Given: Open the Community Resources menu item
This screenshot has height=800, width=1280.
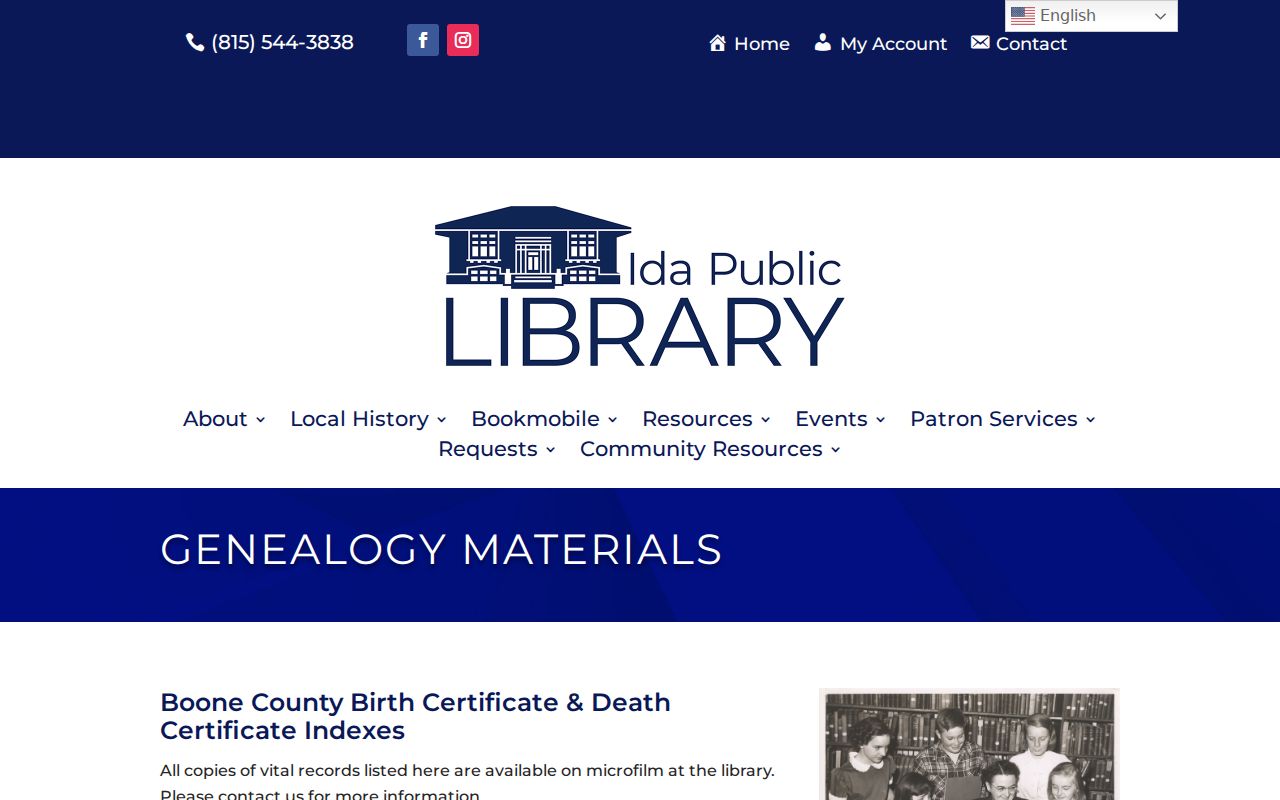Looking at the screenshot, I should coord(701,449).
